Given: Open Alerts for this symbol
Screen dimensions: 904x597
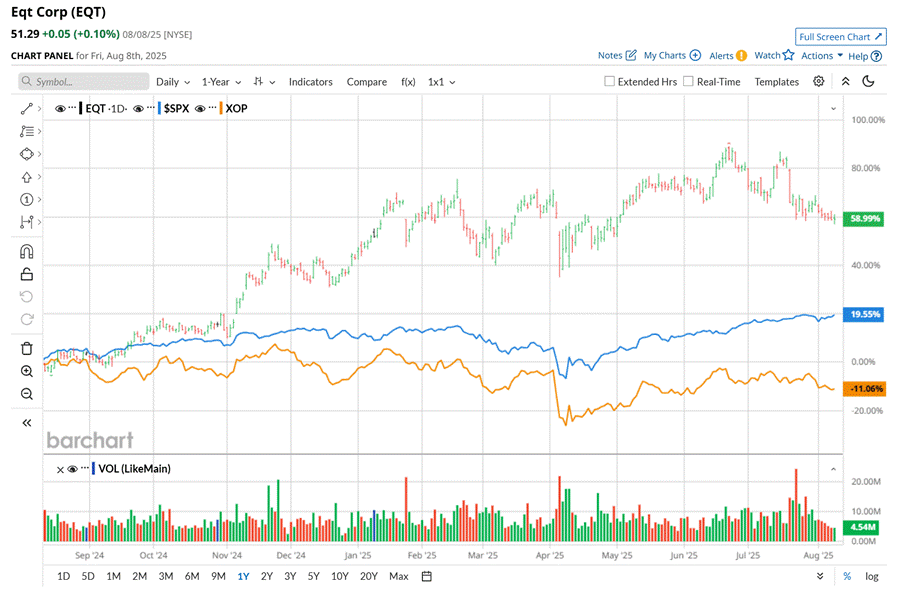Looking at the screenshot, I should click(x=728, y=55).
